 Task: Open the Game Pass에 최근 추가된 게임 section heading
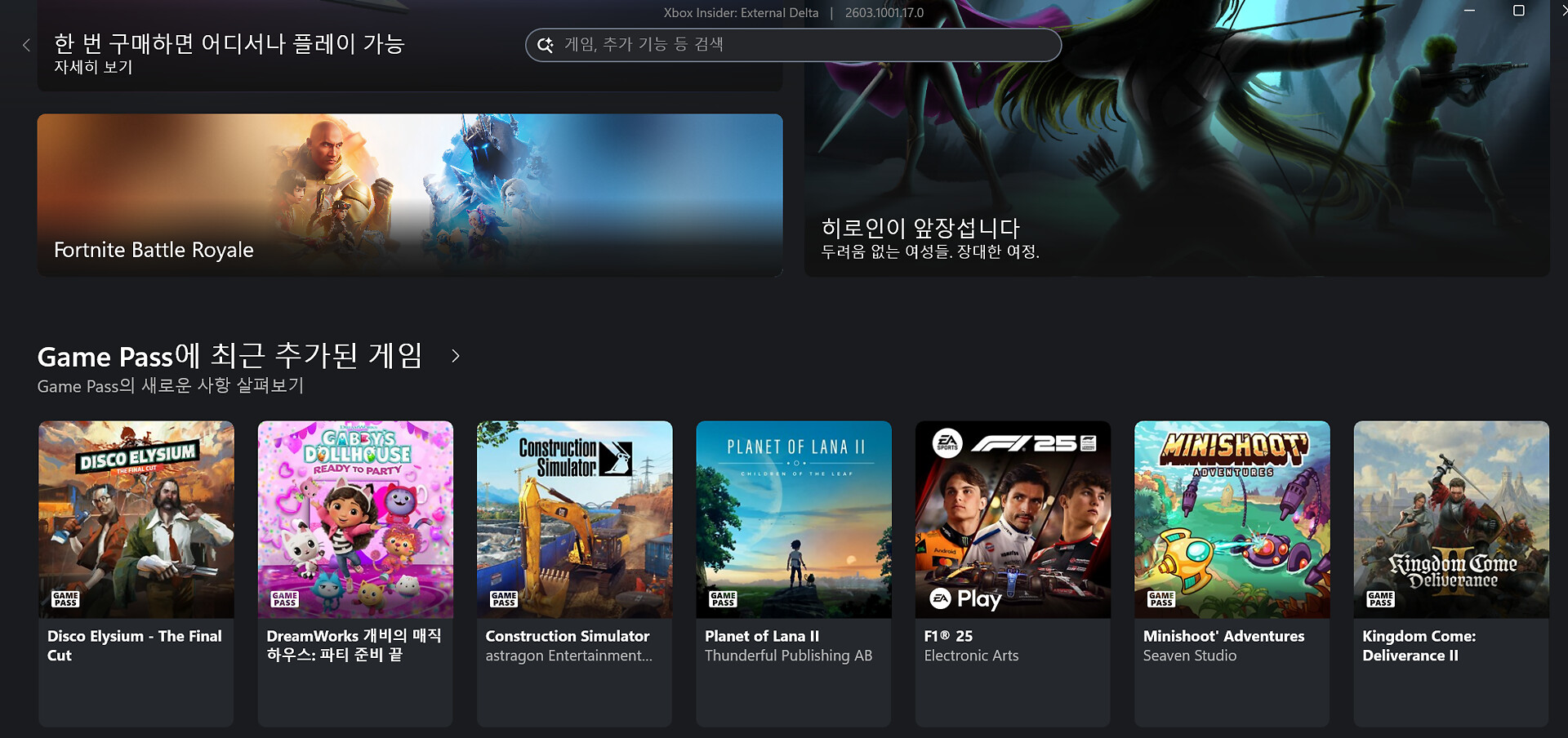(230, 356)
